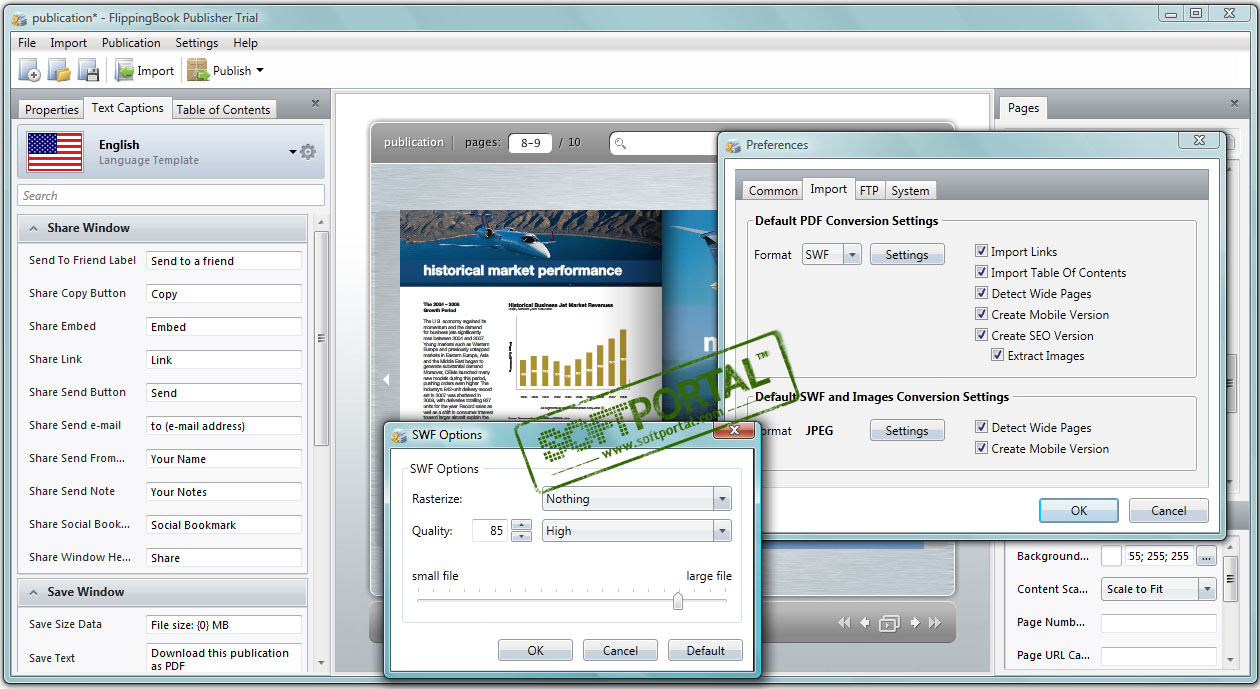
Task: Toggle JPEG section Detect Wide Pages checkbox
Action: pyautogui.click(x=982, y=428)
